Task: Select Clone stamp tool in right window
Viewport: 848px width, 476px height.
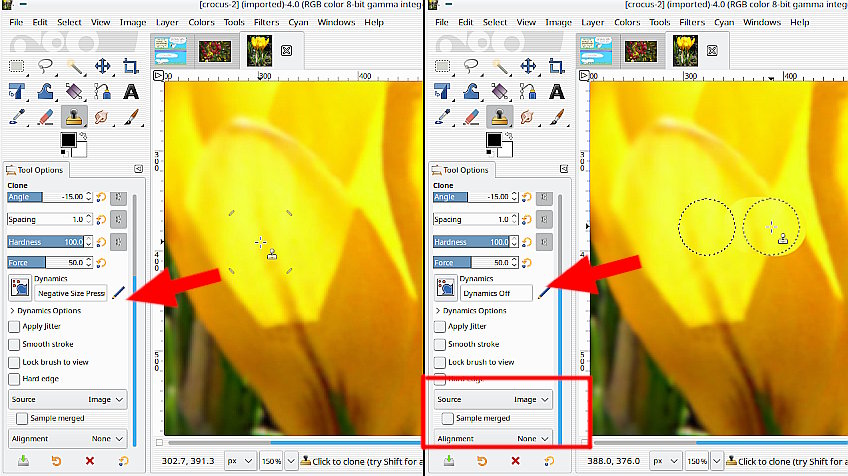Action: coord(500,117)
